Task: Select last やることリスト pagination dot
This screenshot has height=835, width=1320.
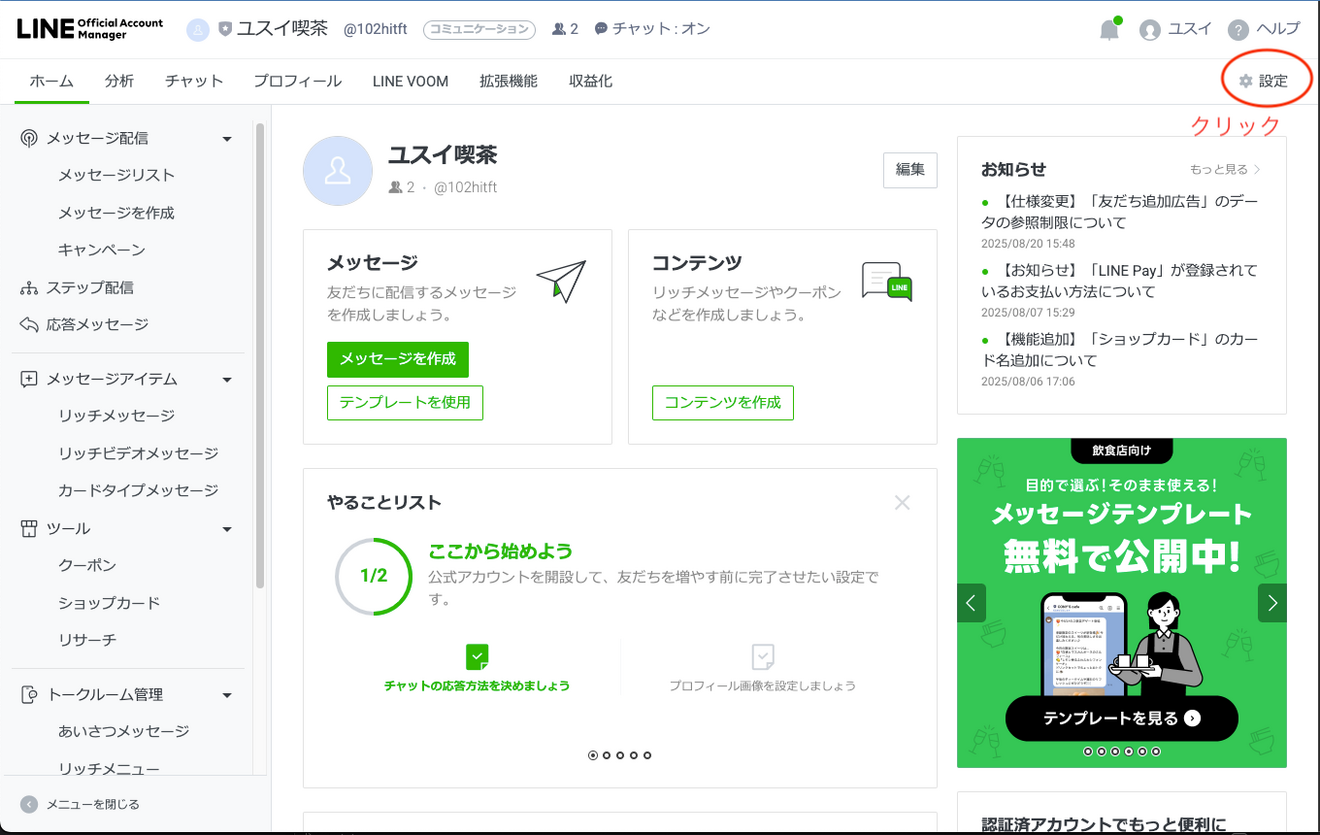Action: (x=647, y=755)
